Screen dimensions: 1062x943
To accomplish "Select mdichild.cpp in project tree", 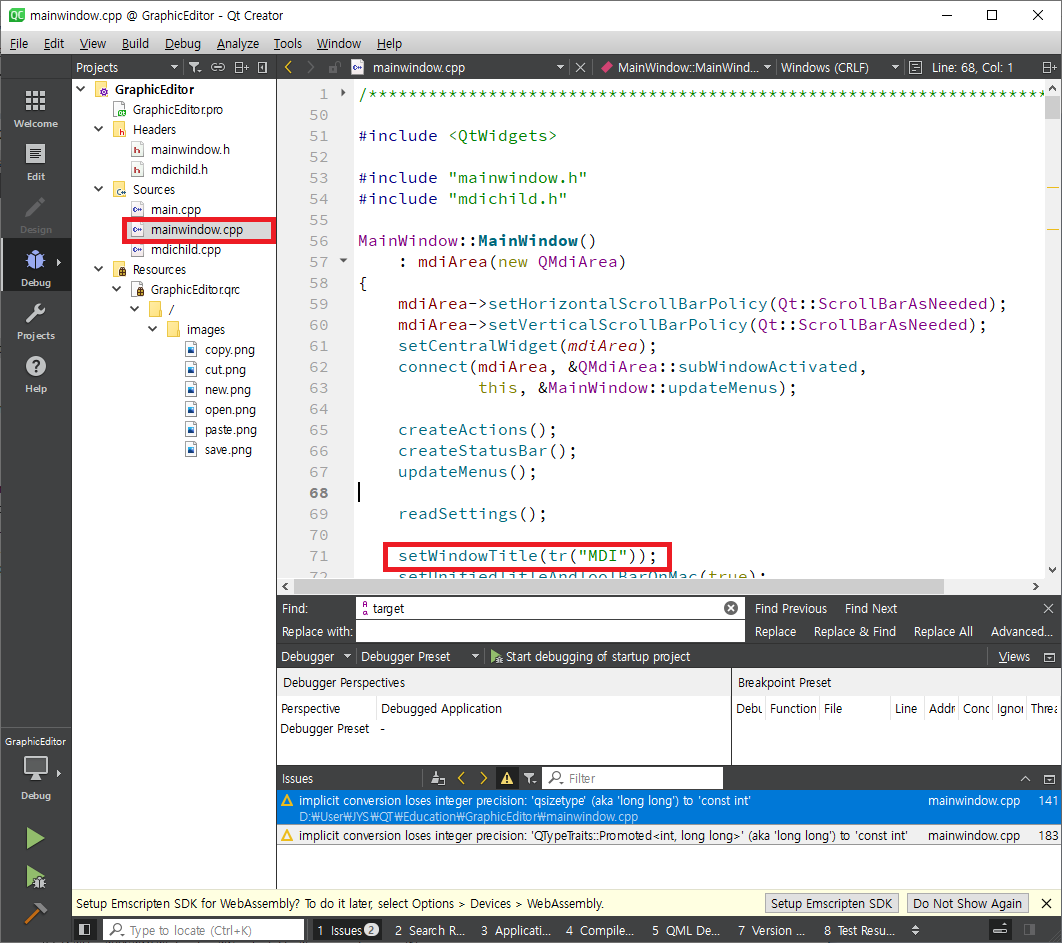I will tap(186, 250).
